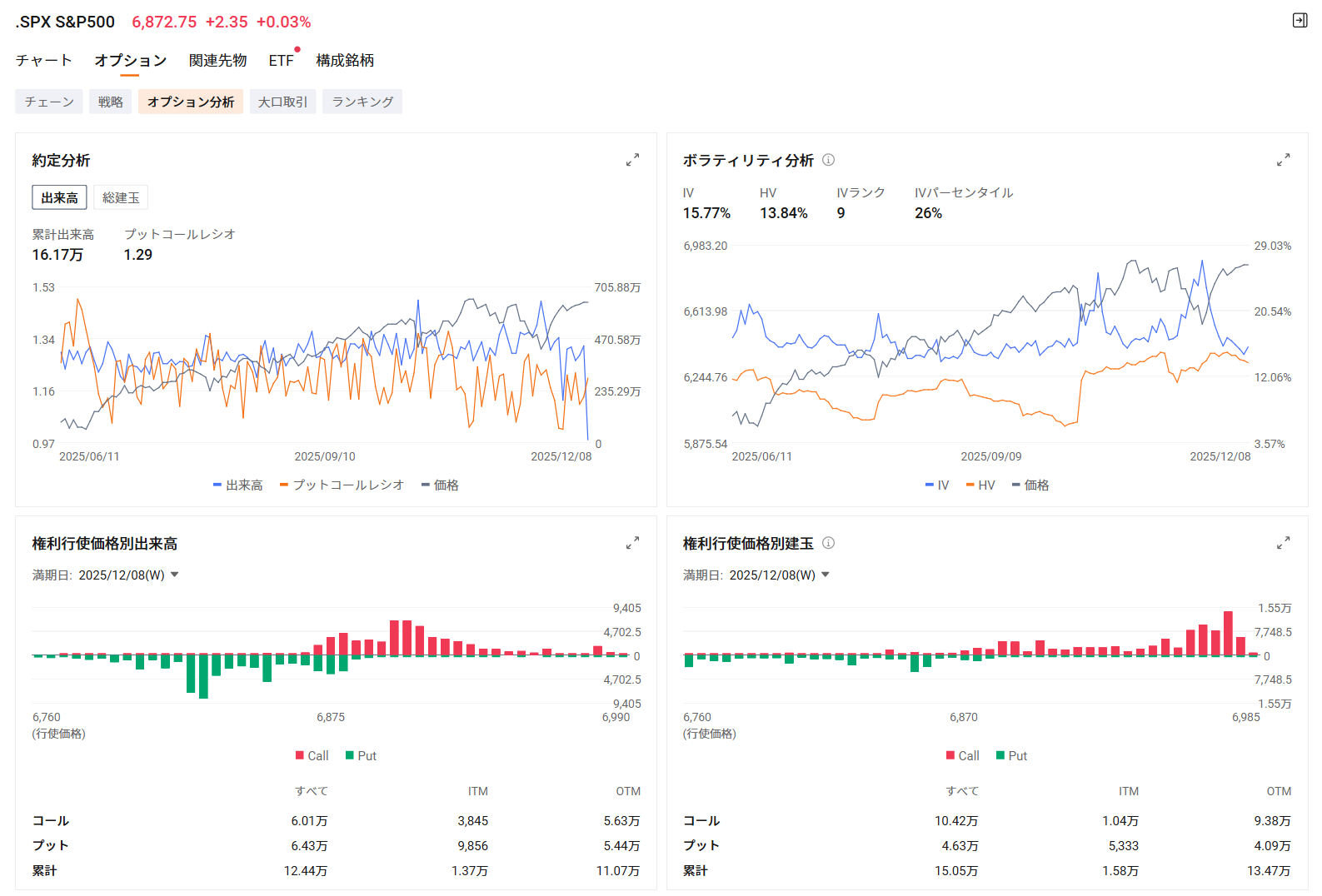Image resolution: width=1322 pixels, height=896 pixels.
Task: Click info icon beside 権利行使価格別建玉 title
Action: [x=828, y=543]
